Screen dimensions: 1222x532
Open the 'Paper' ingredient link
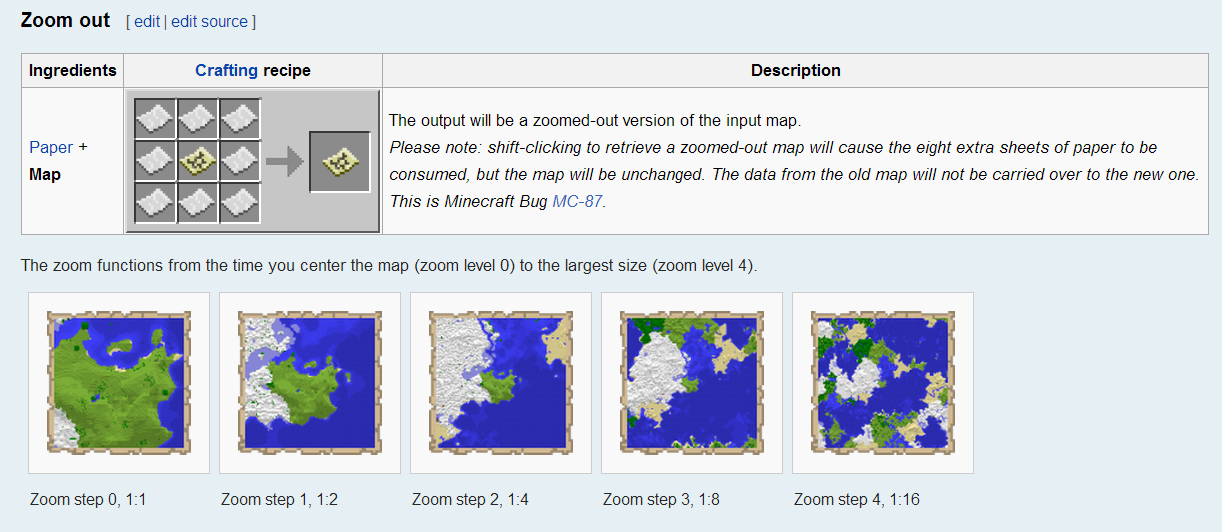51,147
